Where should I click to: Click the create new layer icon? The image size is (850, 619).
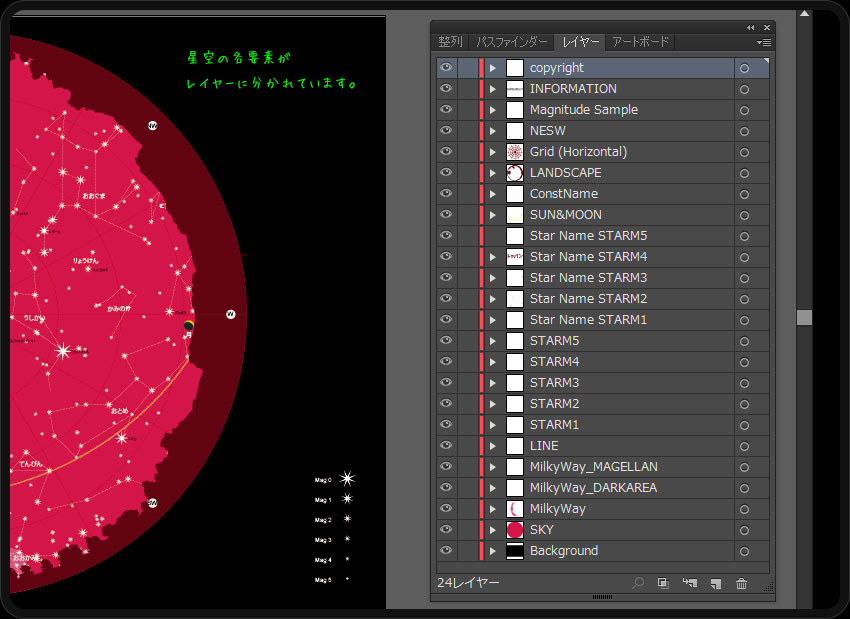pos(716,583)
